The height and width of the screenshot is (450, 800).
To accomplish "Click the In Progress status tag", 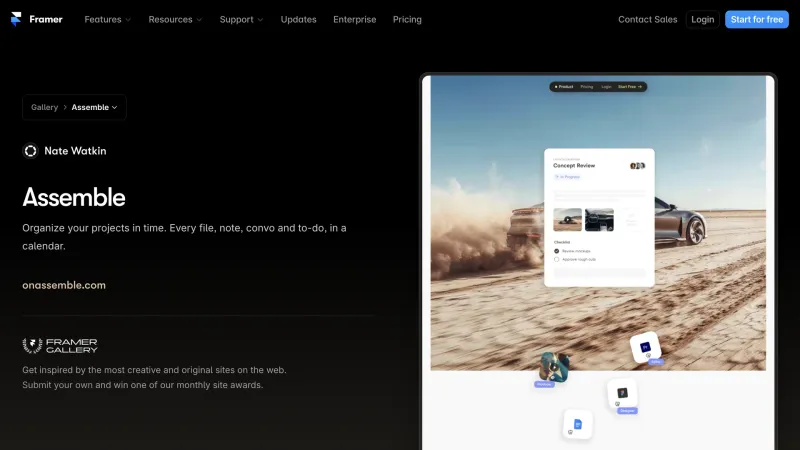I will (567, 177).
